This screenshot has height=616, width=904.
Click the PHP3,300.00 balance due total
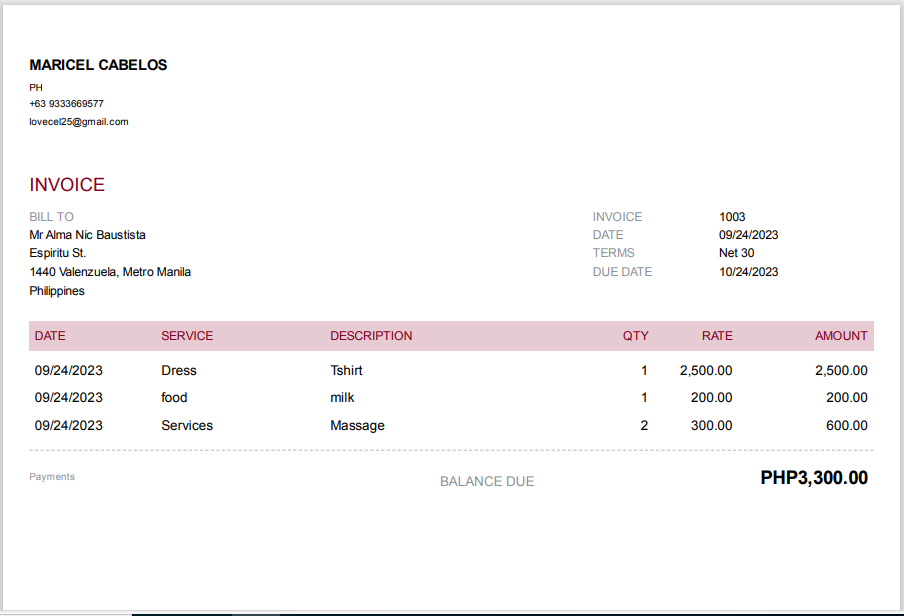point(814,478)
